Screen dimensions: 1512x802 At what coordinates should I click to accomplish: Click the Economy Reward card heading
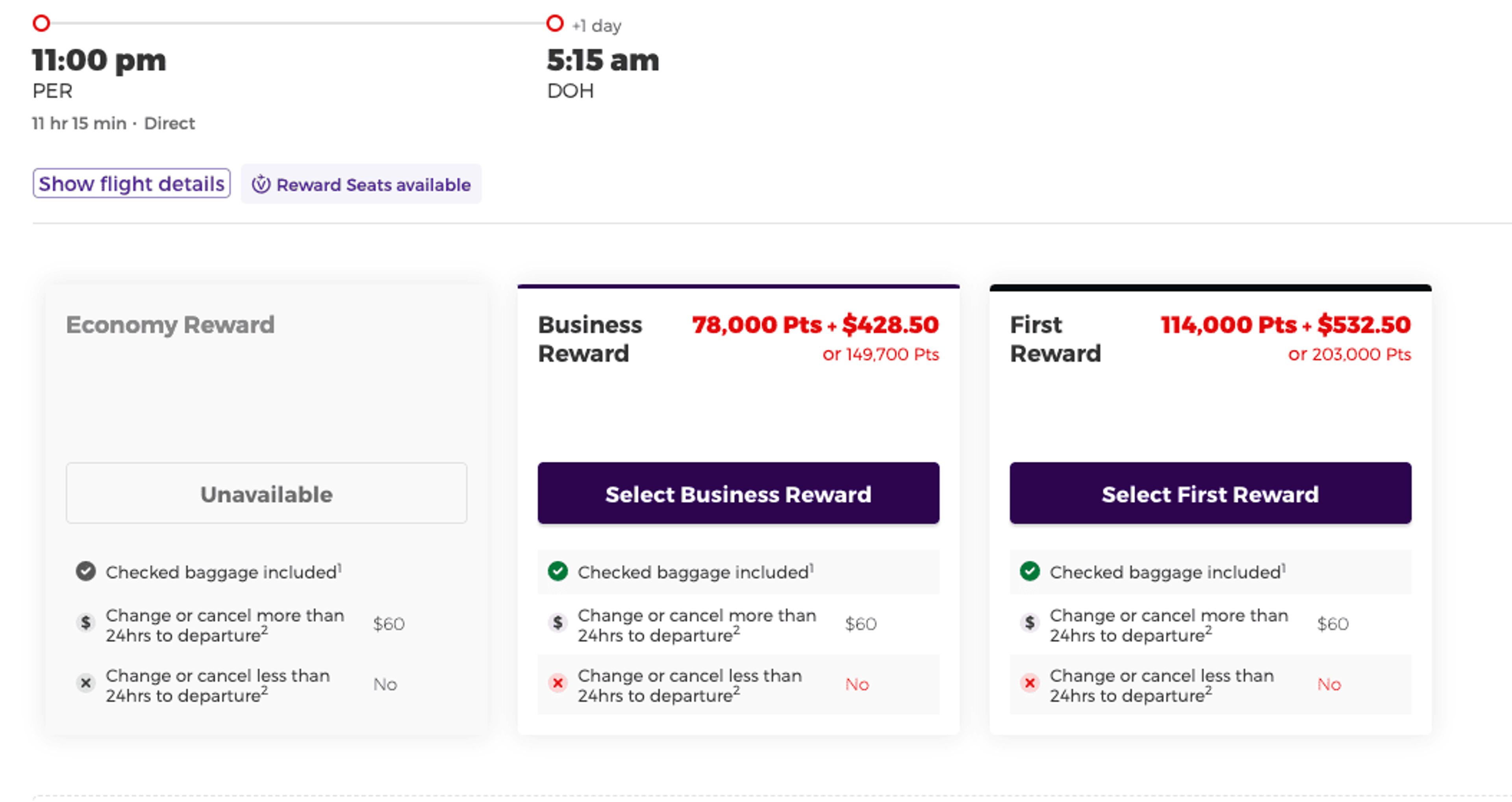[x=170, y=325]
